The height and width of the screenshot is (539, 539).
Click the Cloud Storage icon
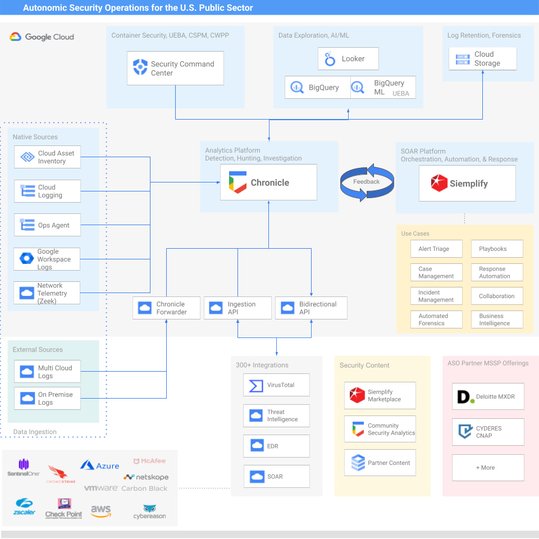pyautogui.click(x=463, y=59)
